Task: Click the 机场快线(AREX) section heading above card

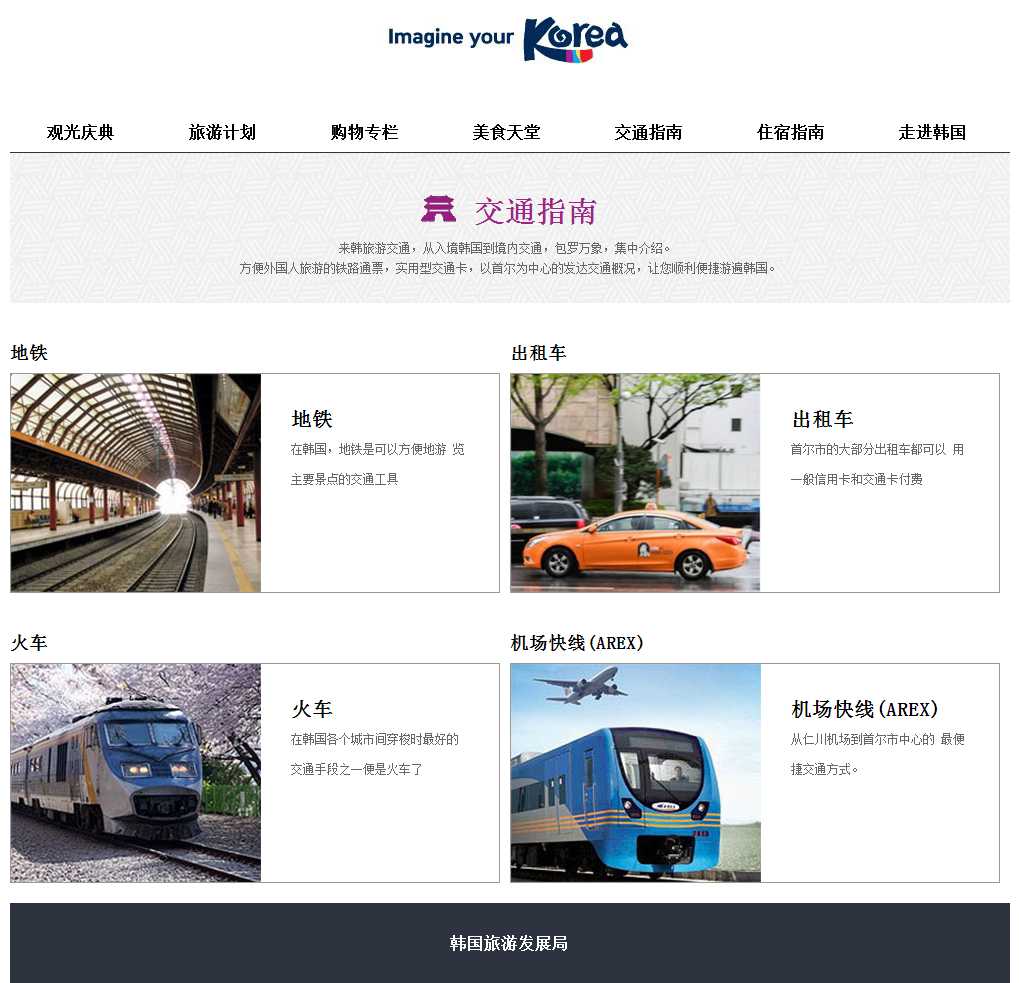Action: pos(577,643)
